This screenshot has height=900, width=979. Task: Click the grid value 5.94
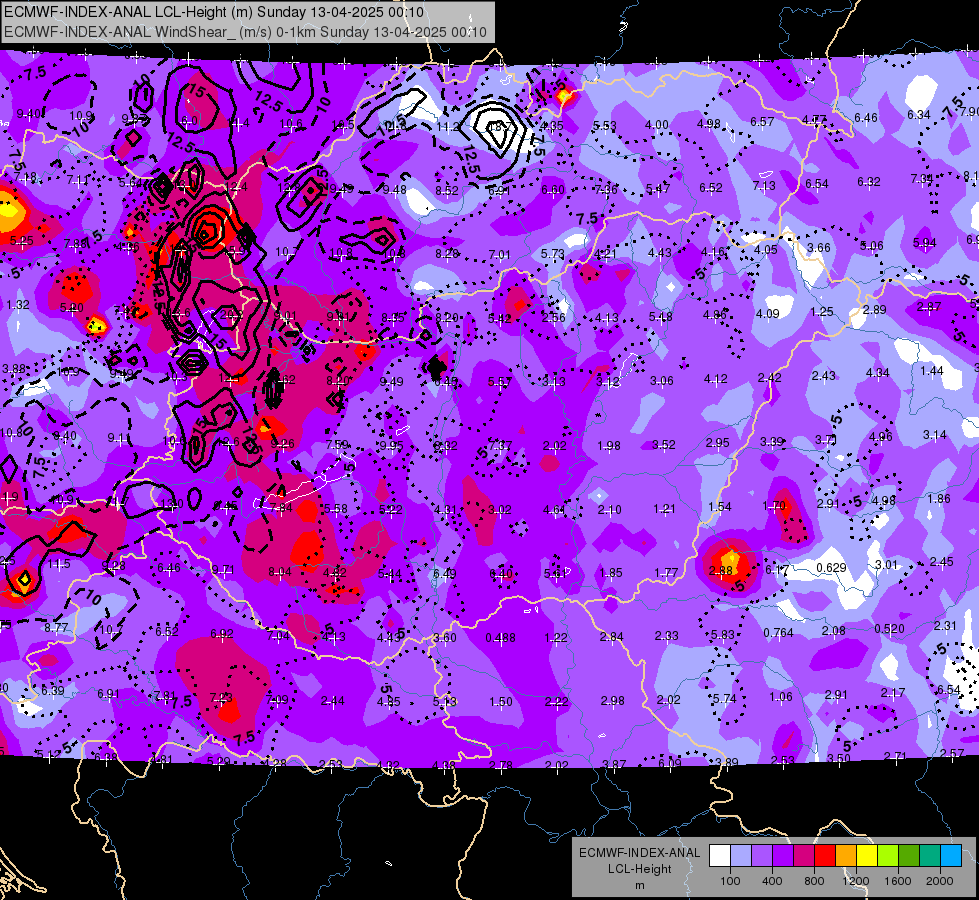coord(924,242)
